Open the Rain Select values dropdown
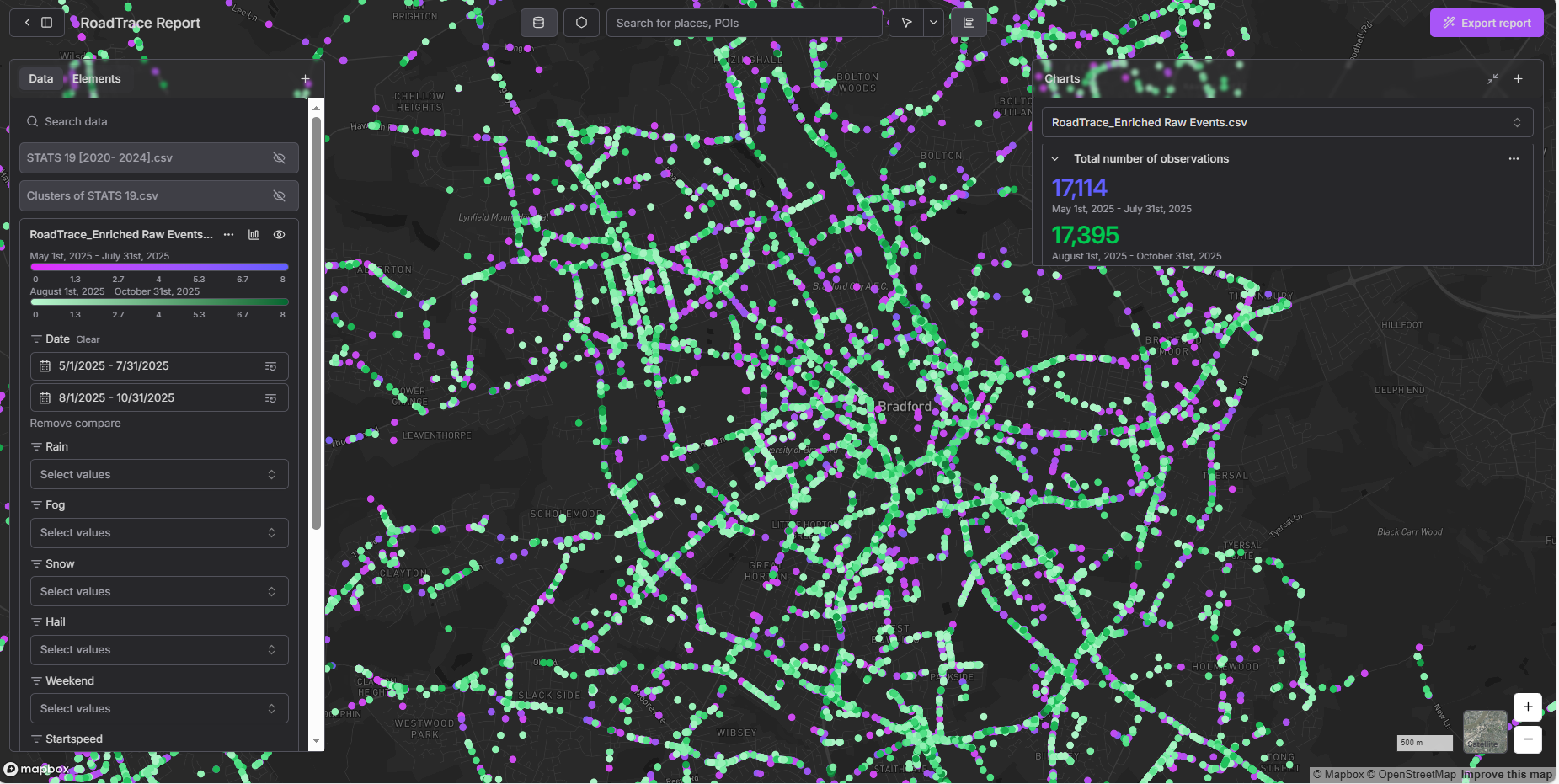 pos(159,474)
